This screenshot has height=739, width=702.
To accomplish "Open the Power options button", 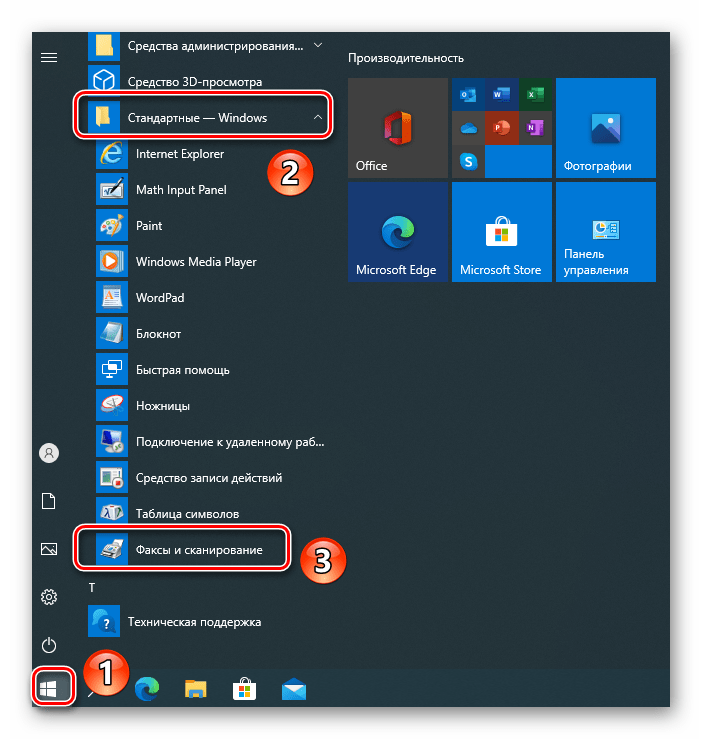I will [49, 645].
